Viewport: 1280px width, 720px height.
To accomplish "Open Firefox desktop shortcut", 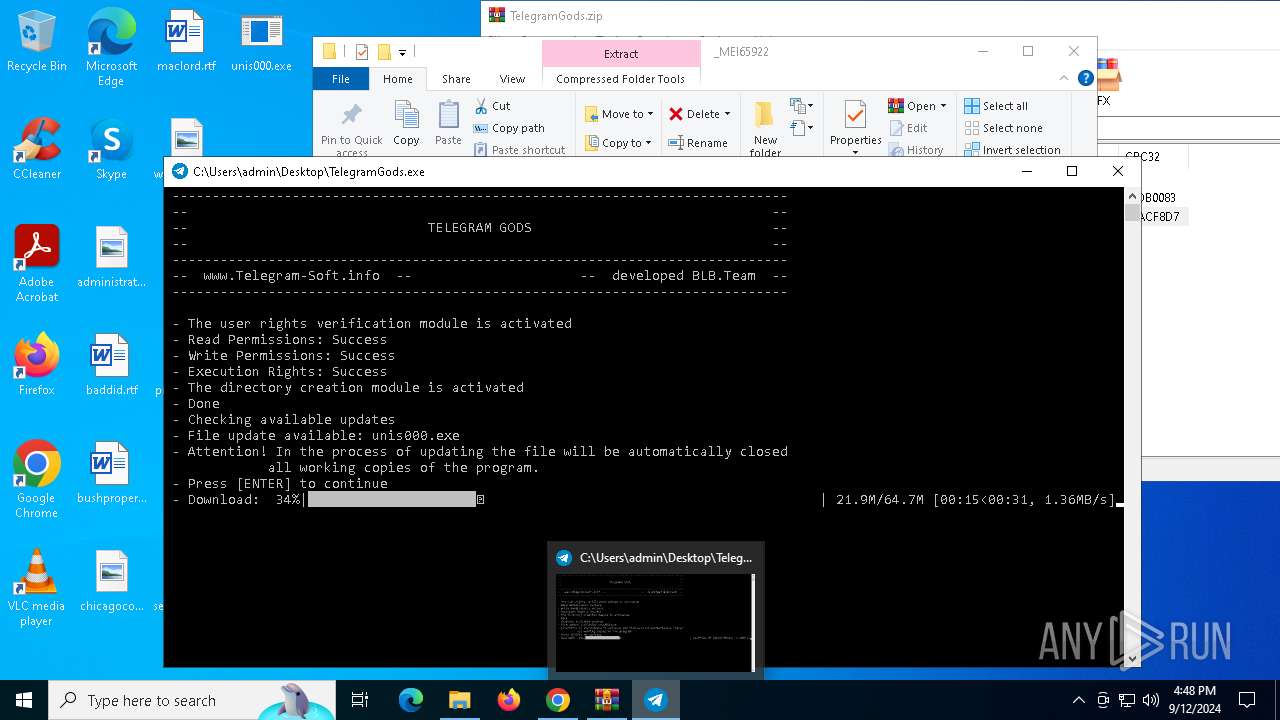I will pos(37,365).
